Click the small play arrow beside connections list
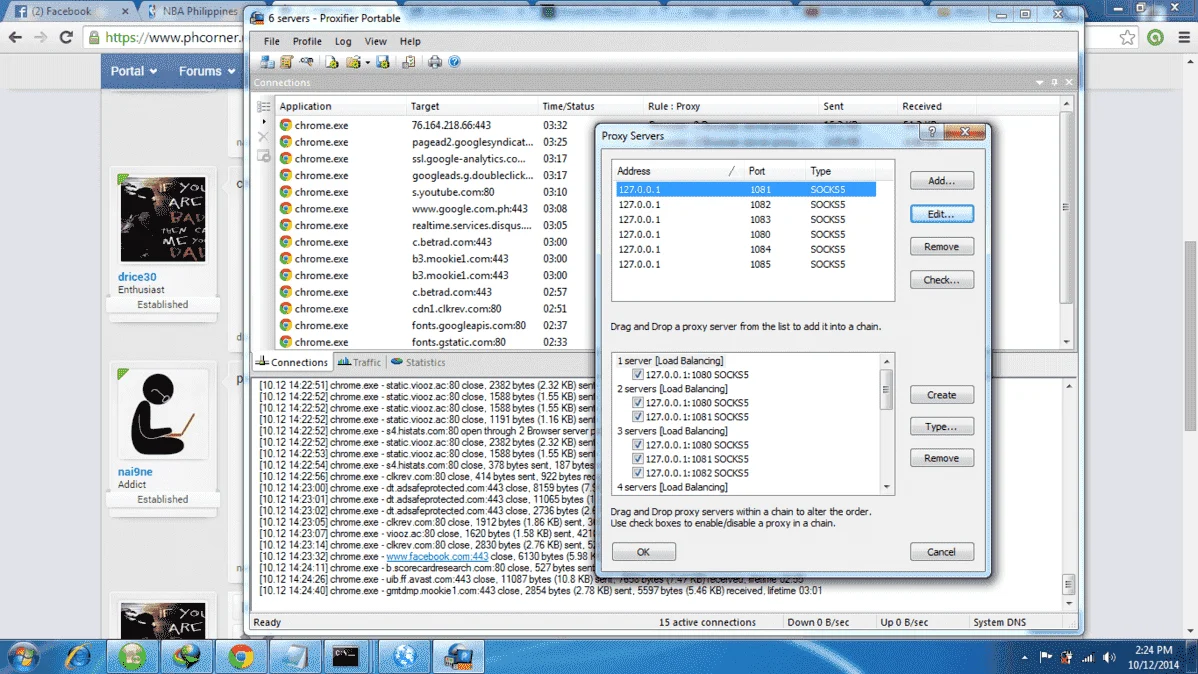Viewport: 1198px width, 674px height. point(264,122)
